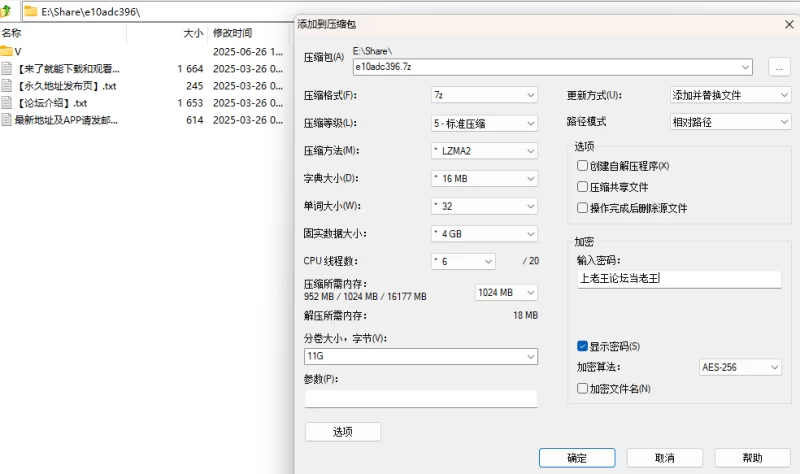Click the up-folder arrow icon

tap(6, 11)
